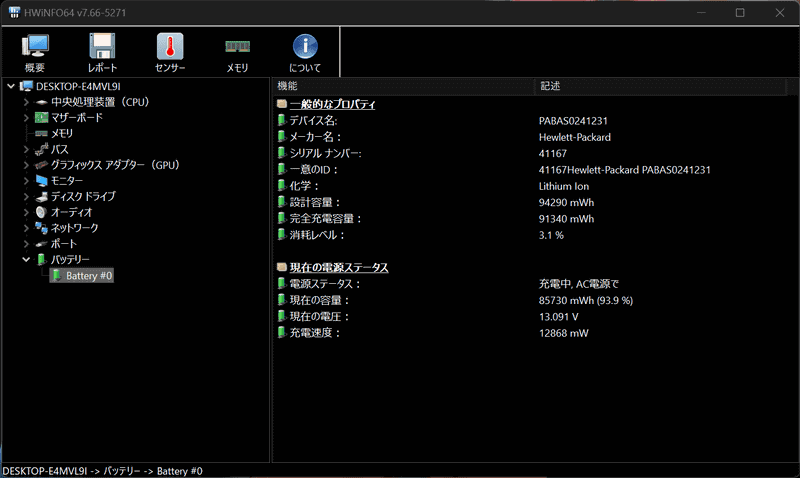Click folder icon beside 一般的なプロパティ
The height and width of the screenshot is (478, 800).
(282, 104)
